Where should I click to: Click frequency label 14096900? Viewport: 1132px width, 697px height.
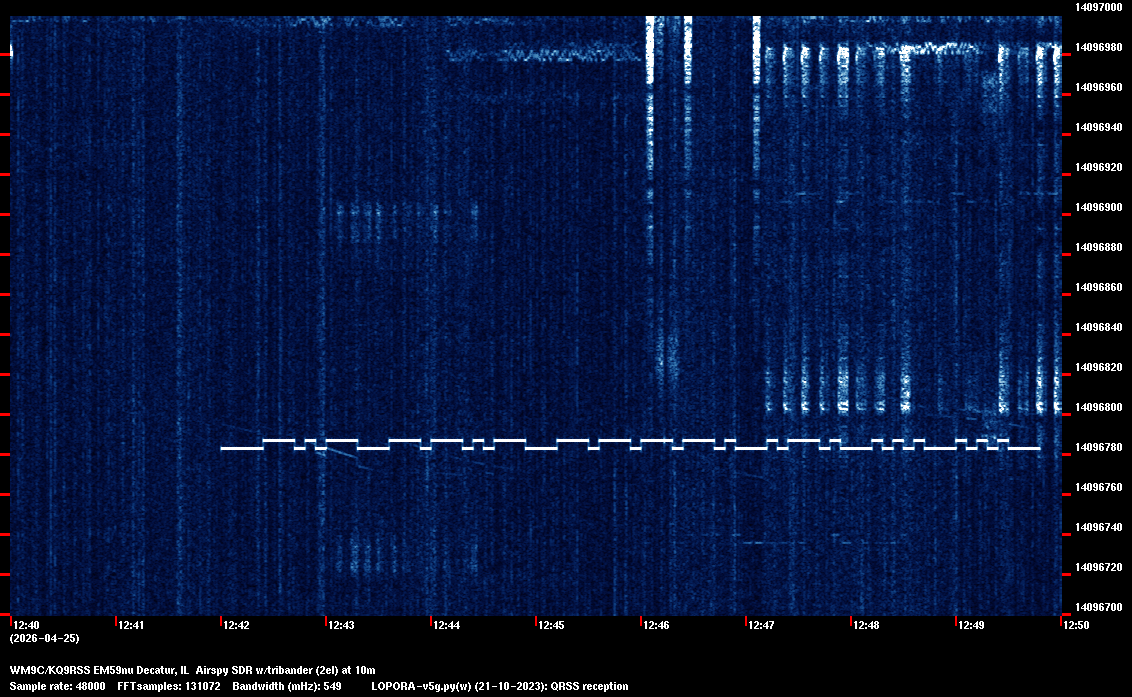(x=1099, y=207)
